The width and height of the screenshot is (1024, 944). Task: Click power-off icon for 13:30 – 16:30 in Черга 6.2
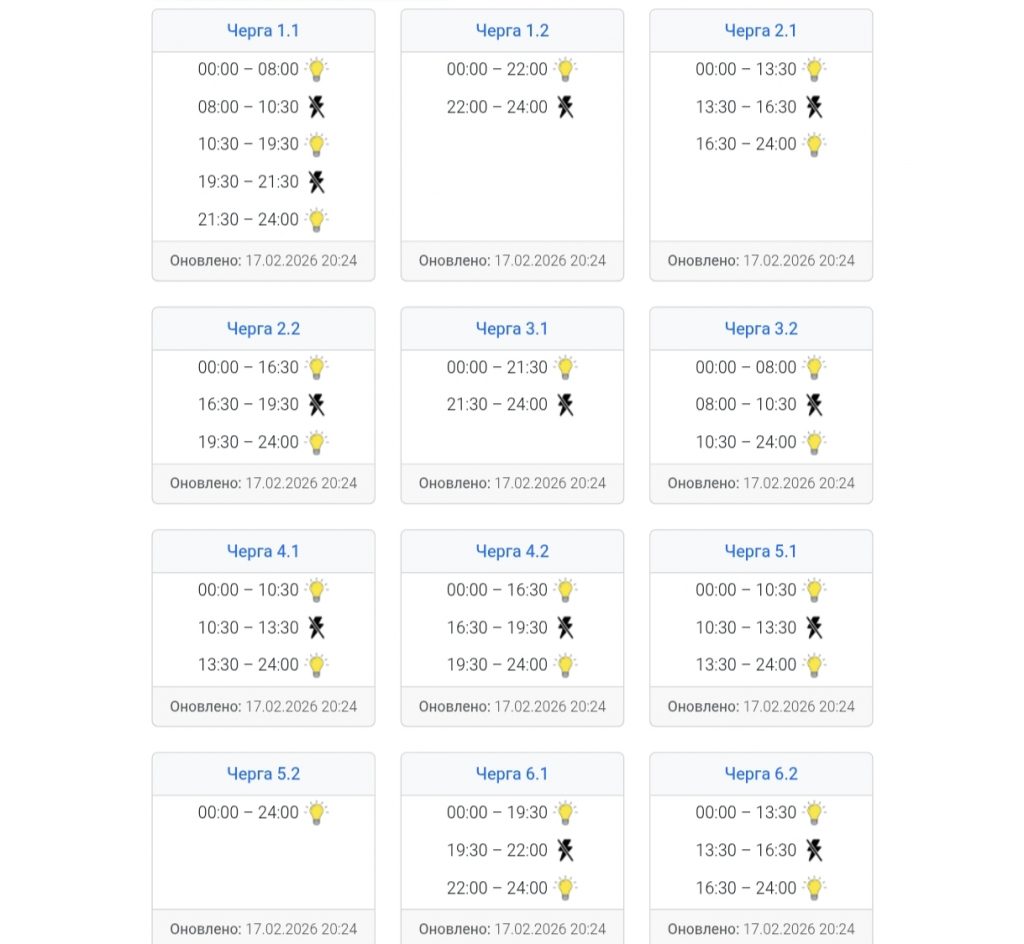814,850
